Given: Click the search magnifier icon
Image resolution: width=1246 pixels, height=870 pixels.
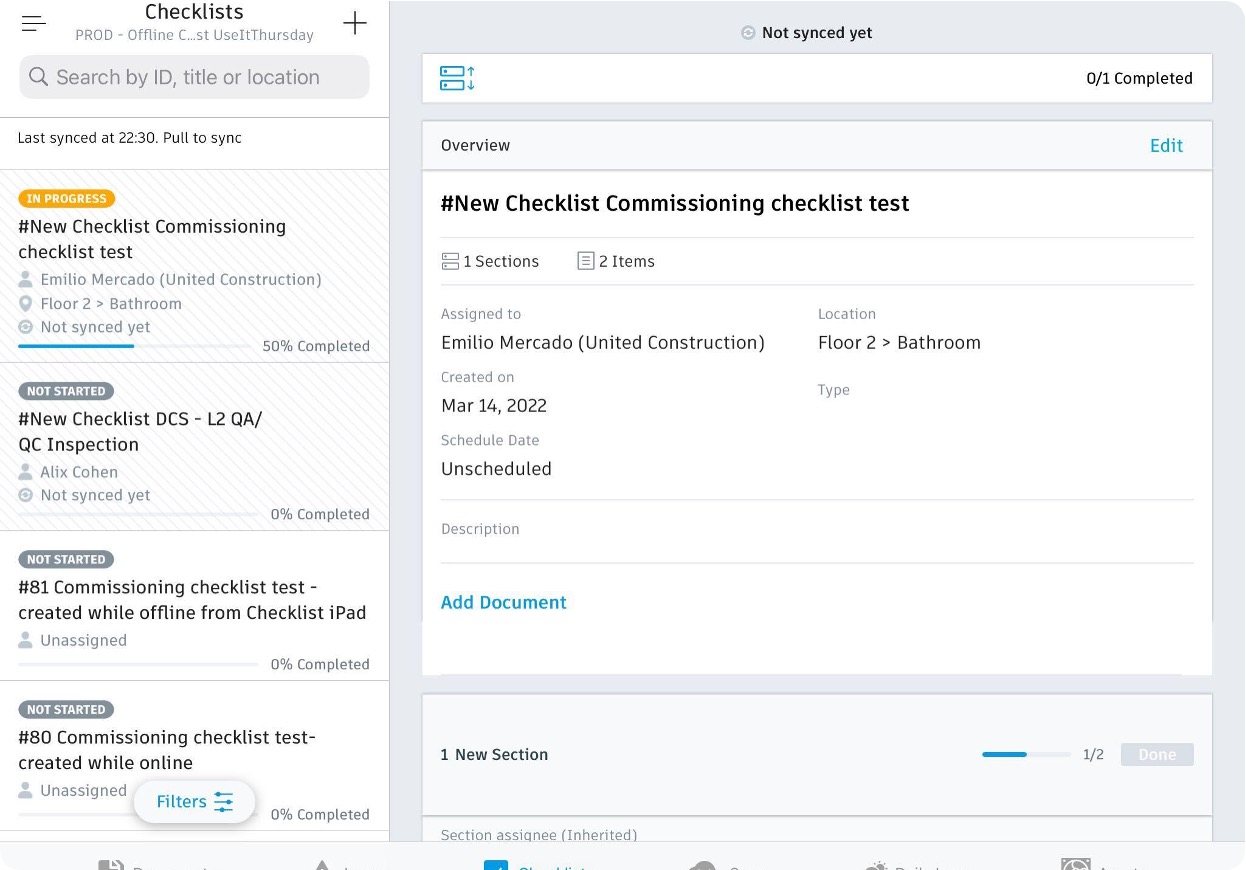Looking at the screenshot, I should tap(39, 76).
